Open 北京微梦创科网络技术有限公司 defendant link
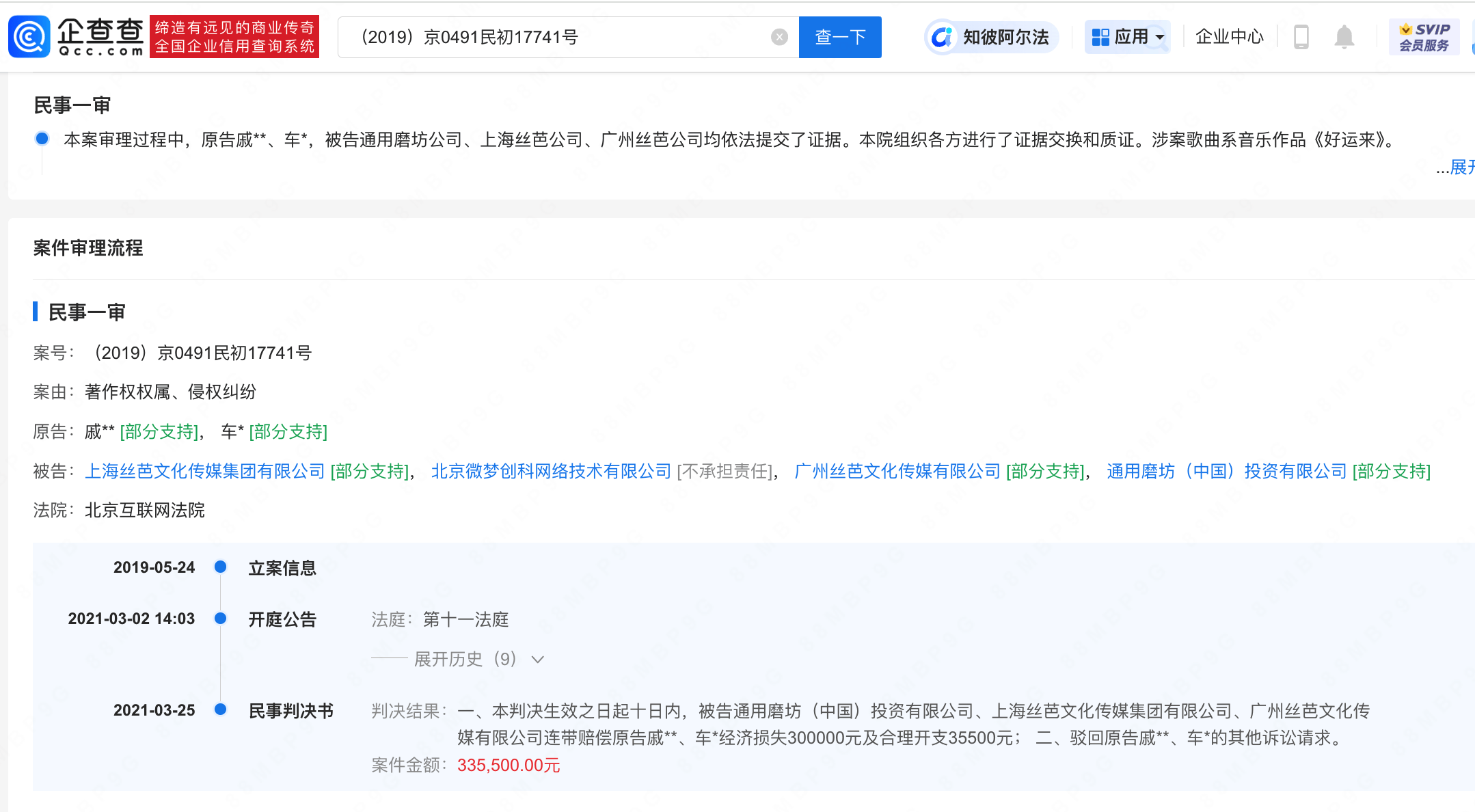Screen dimensions: 1475x812 (552, 471)
